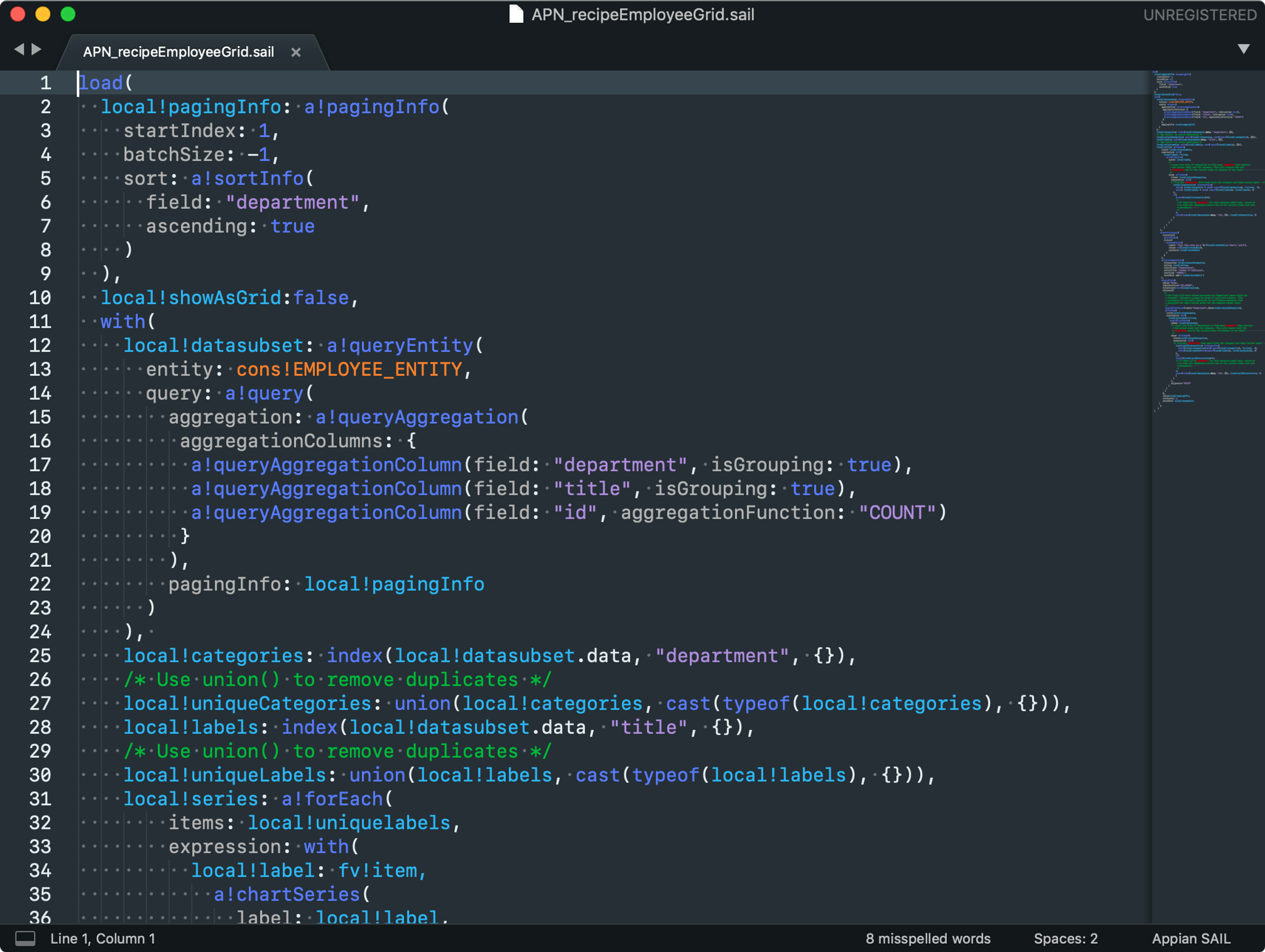Screen dimensions: 1265x952
Task: Click line number 11 in gutter
Action: (x=40, y=322)
